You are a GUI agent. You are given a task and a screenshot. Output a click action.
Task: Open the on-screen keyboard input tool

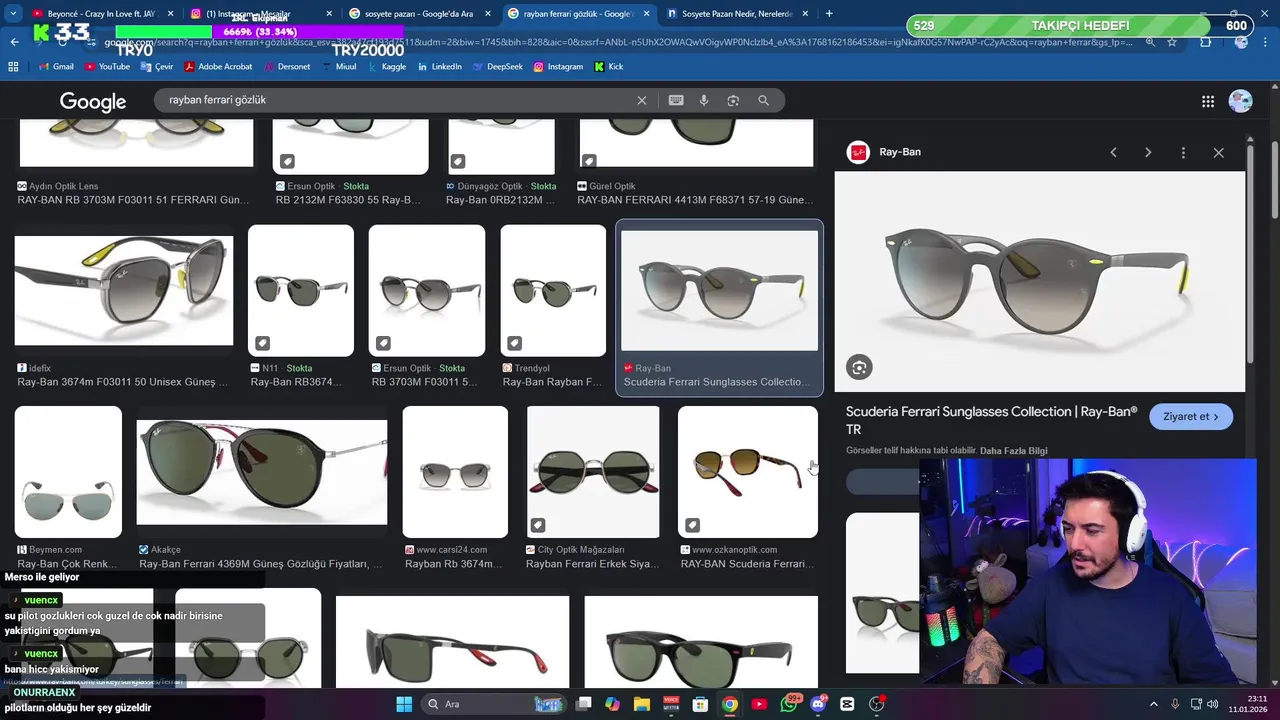click(x=676, y=100)
